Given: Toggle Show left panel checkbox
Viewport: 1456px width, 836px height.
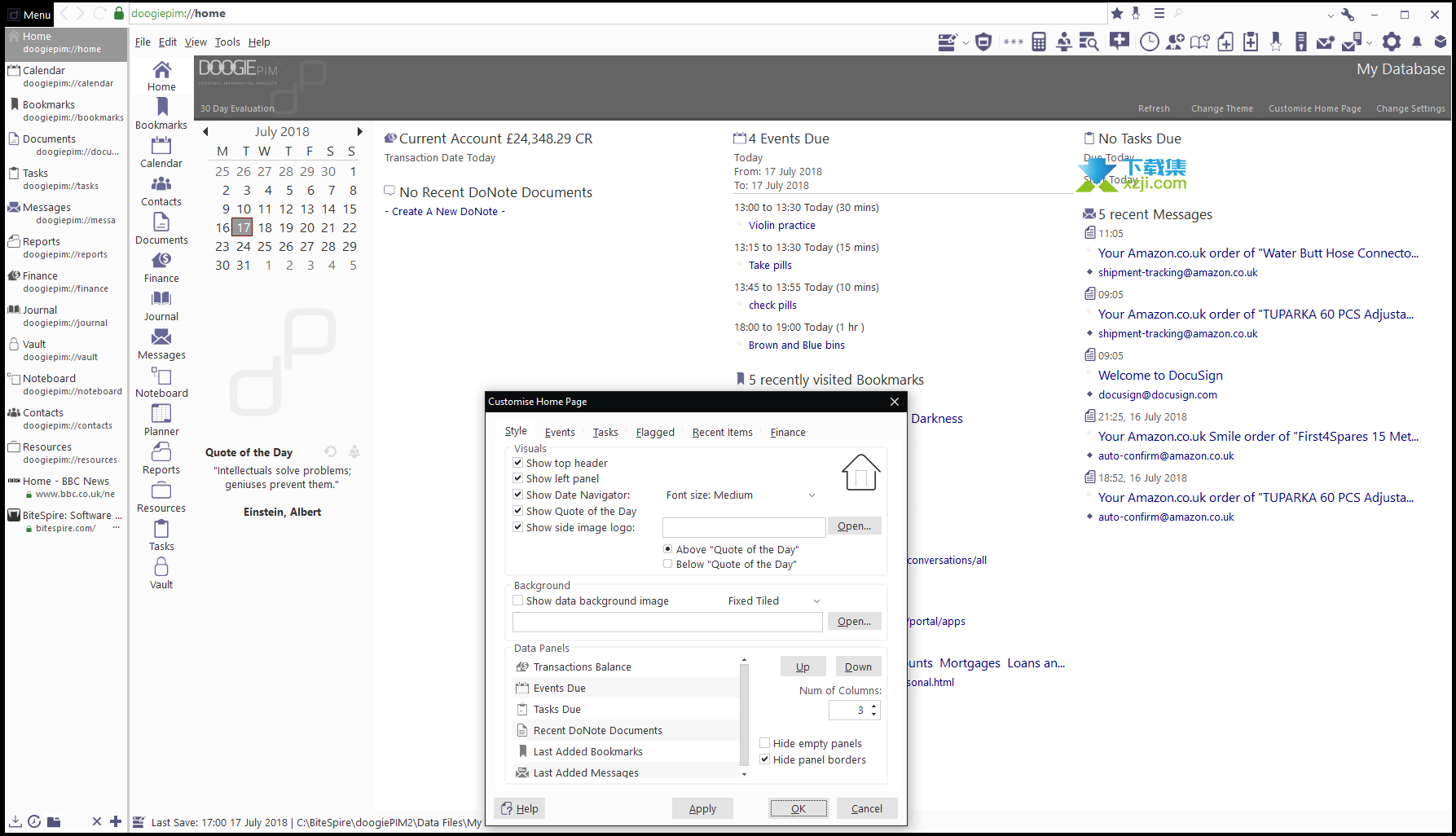Looking at the screenshot, I should coord(517,478).
